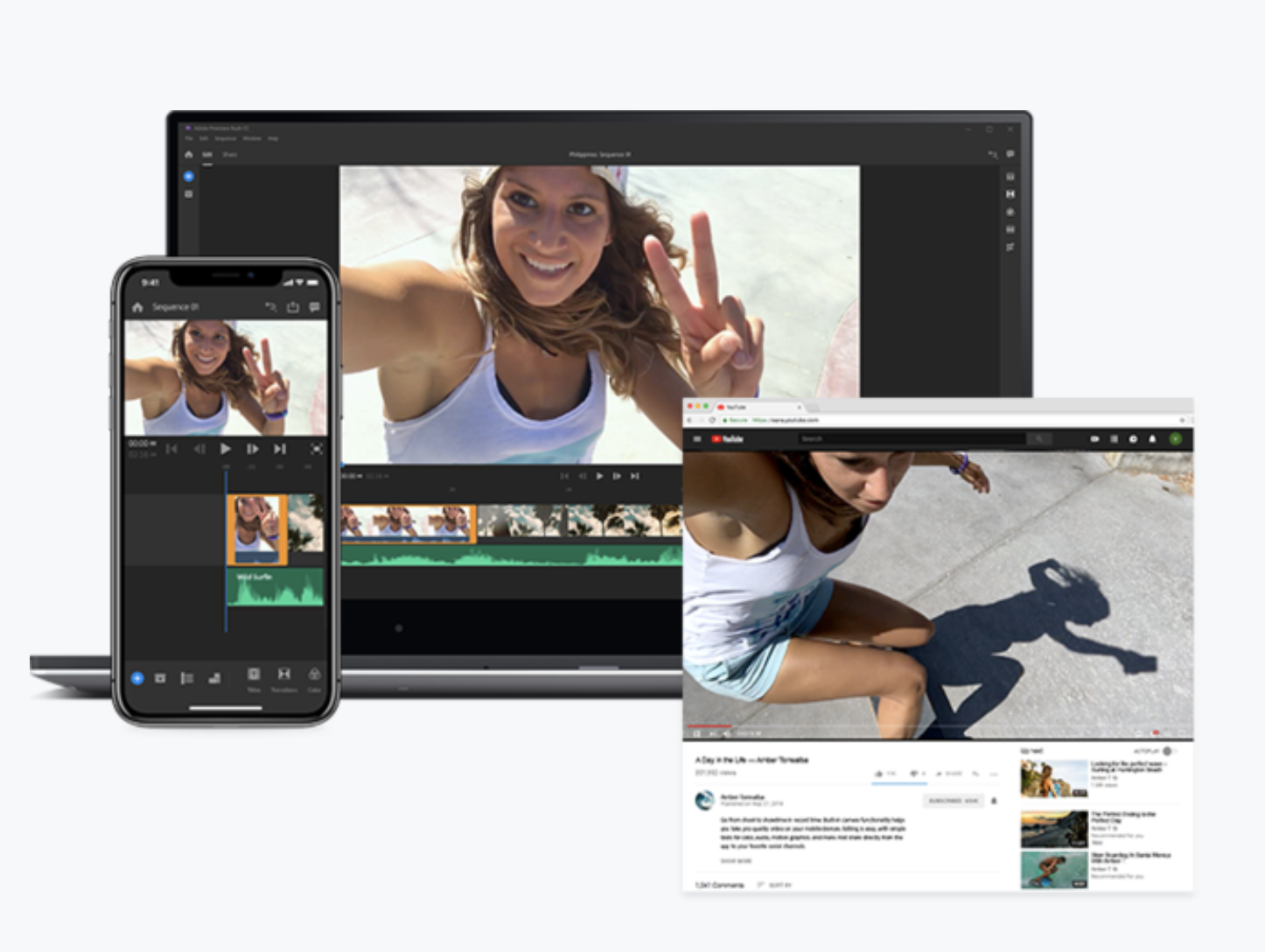Image resolution: width=1265 pixels, height=952 pixels.
Task: Tap the Titles tool on phone toolbar
Action: click(x=254, y=678)
